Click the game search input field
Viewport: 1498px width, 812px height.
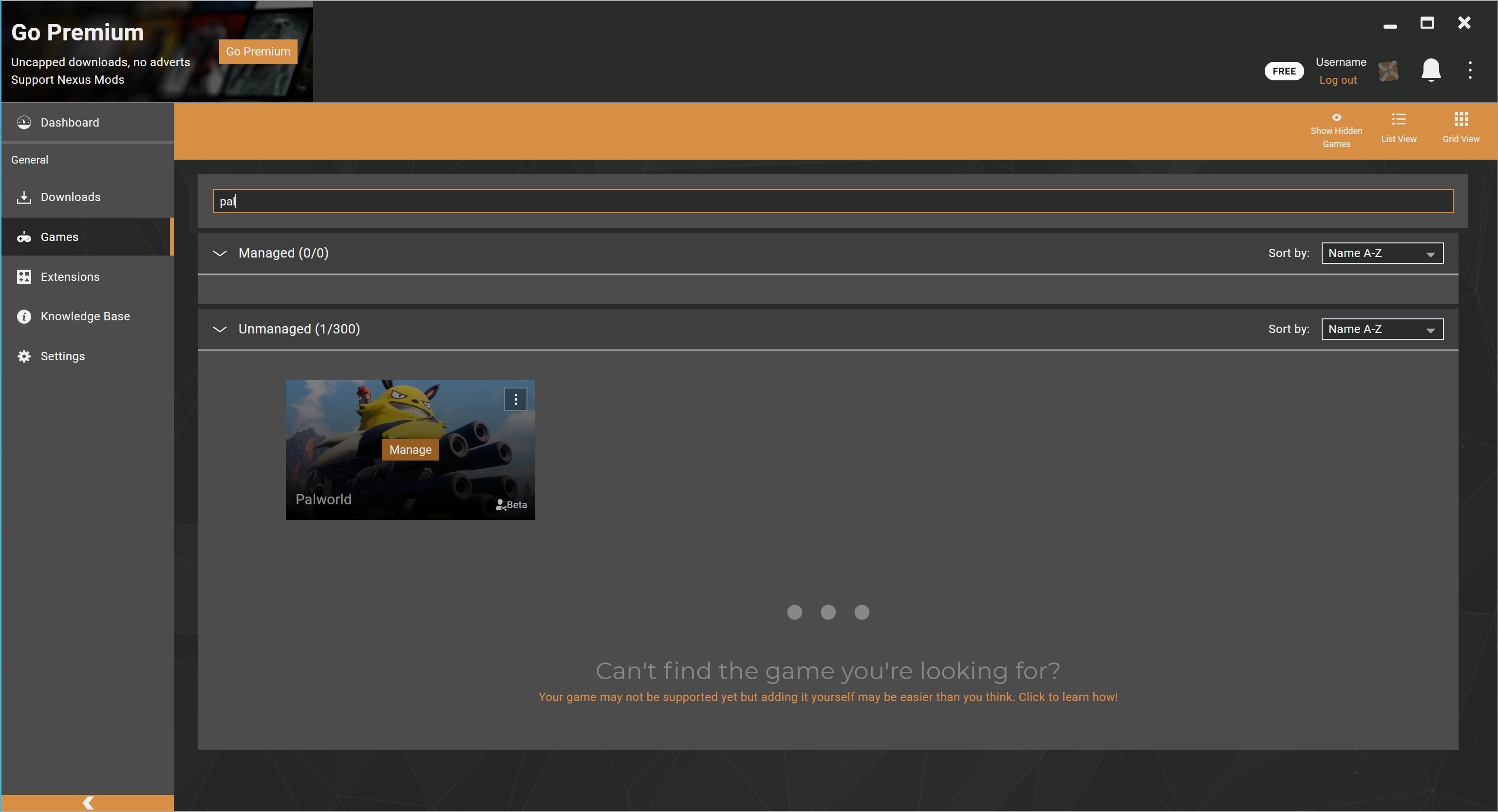point(832,201)
